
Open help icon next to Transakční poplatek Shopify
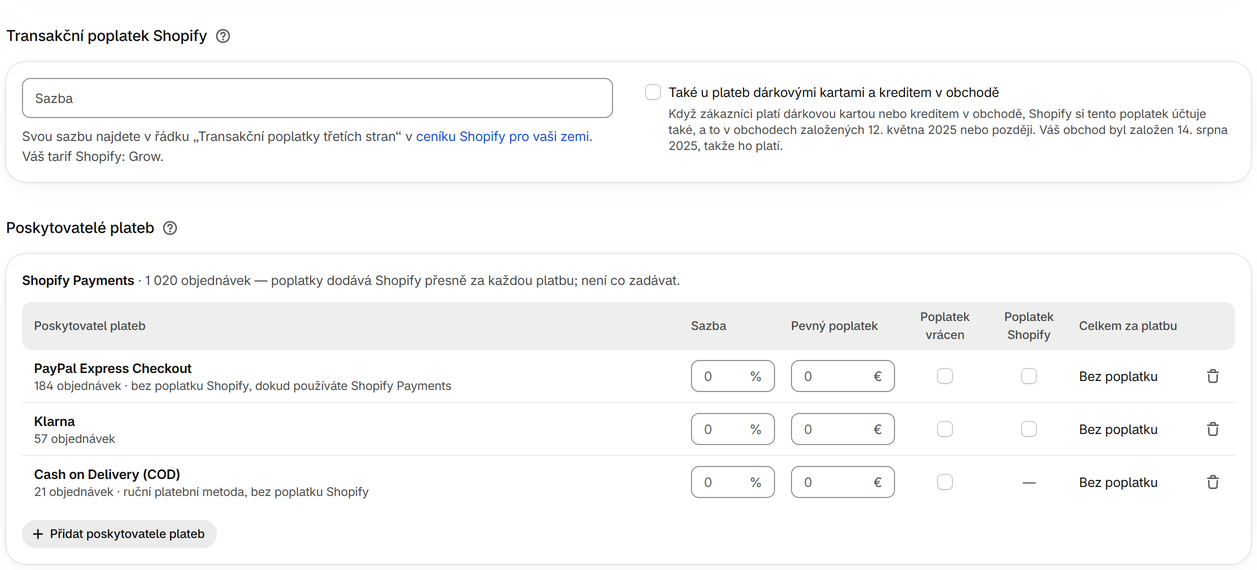tap(223, 36)
